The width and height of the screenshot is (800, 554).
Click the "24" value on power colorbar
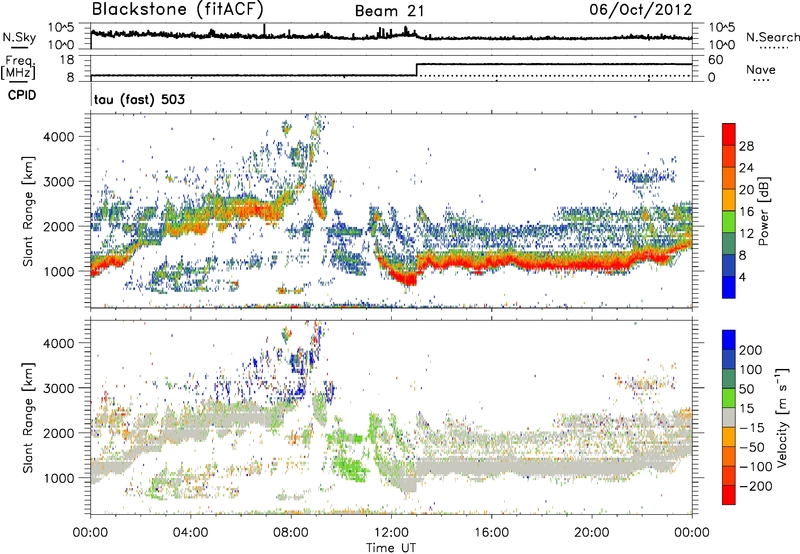[746, 168]
